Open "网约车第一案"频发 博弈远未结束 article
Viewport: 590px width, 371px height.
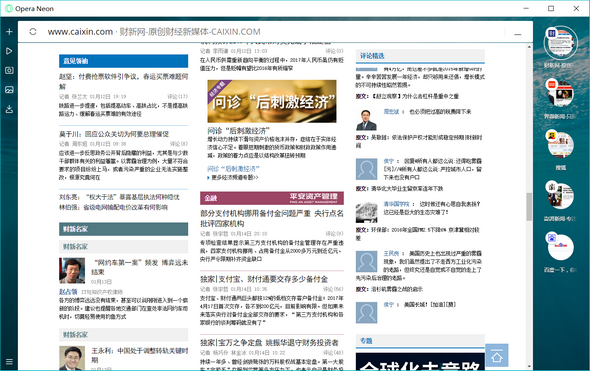(140, 267)
